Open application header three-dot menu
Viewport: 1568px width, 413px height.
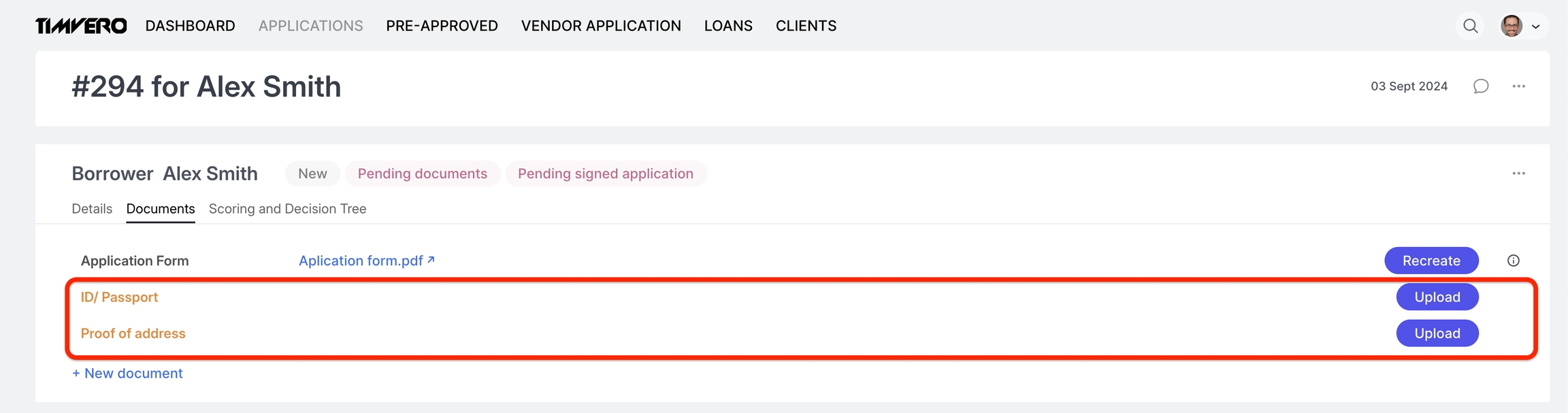pos(1518,86)
